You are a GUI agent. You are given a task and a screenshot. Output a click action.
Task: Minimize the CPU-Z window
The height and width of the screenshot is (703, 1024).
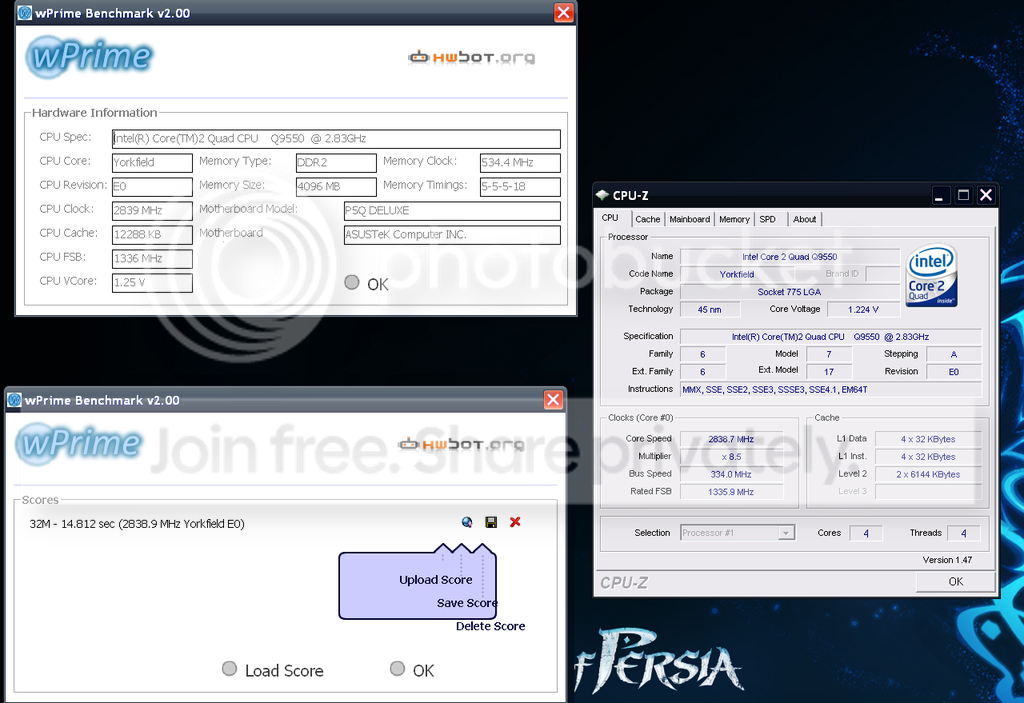(x=938, y=195)
